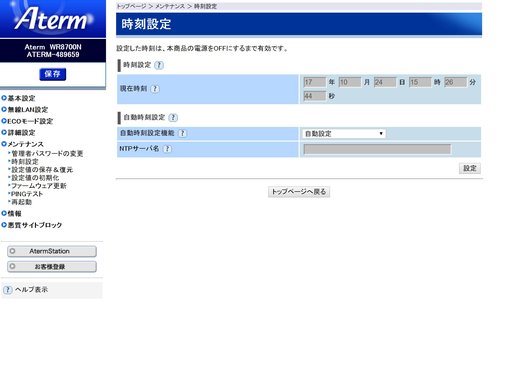Click the minute field showing 26
Viewport: 523px width, 380px height.
pyautogui.click(x=455, y=82)
